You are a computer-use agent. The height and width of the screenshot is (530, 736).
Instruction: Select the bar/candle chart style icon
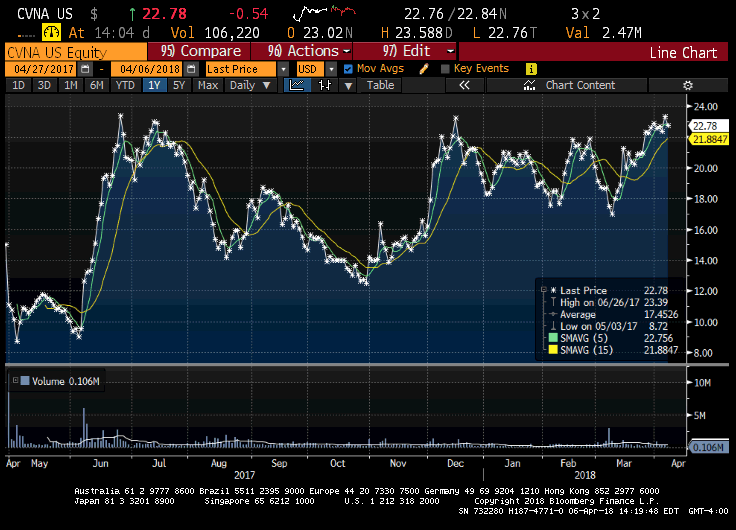pos(325,85)
